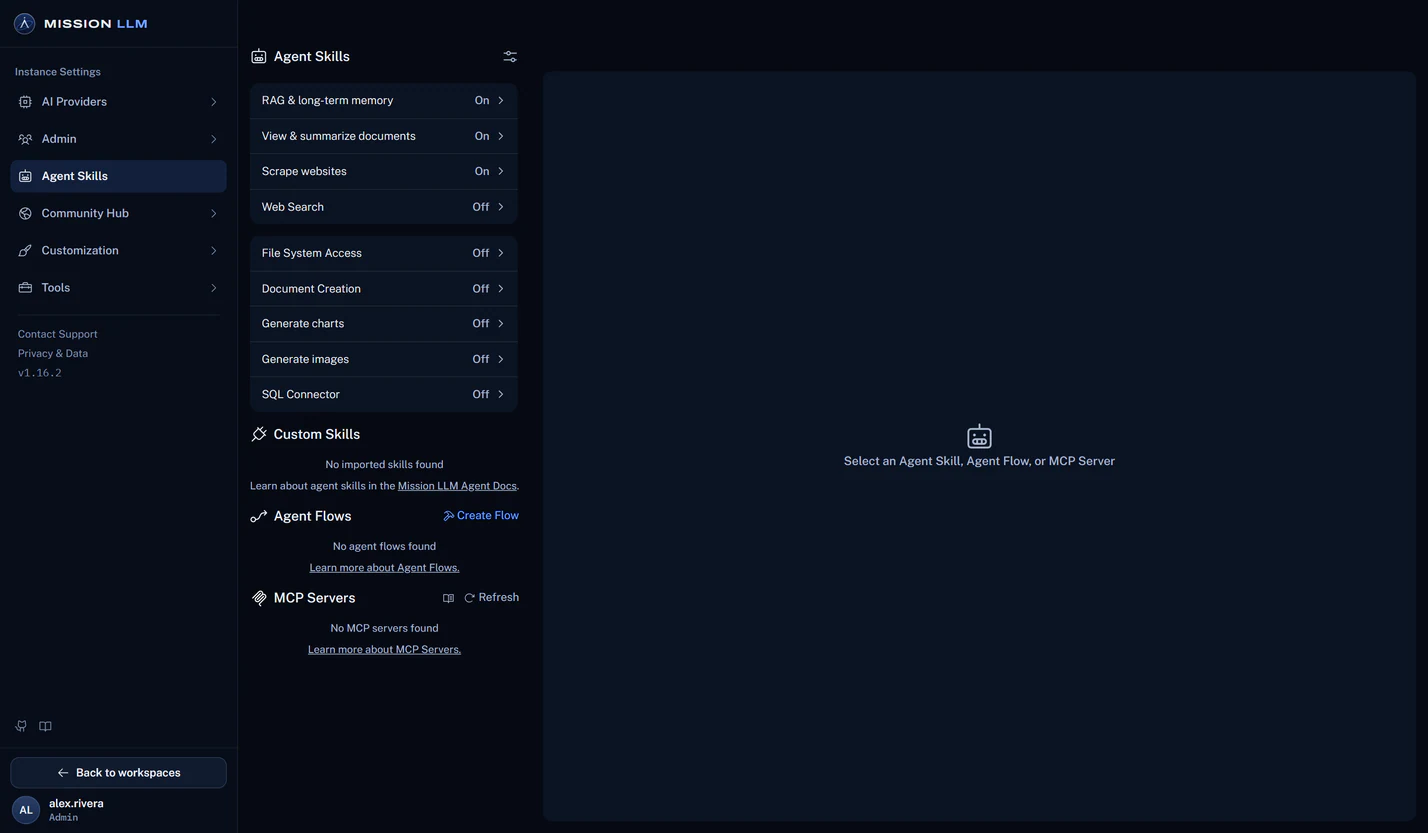Viewport: 1428px width, 833px height.
Task: Click the left arrow on Back to workspaces
Action: click(63, 773)
